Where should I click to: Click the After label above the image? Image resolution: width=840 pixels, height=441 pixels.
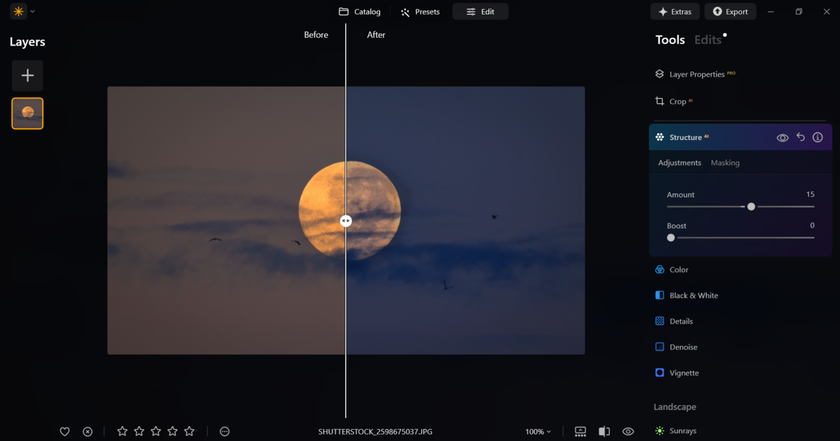(x=376, y=35)
